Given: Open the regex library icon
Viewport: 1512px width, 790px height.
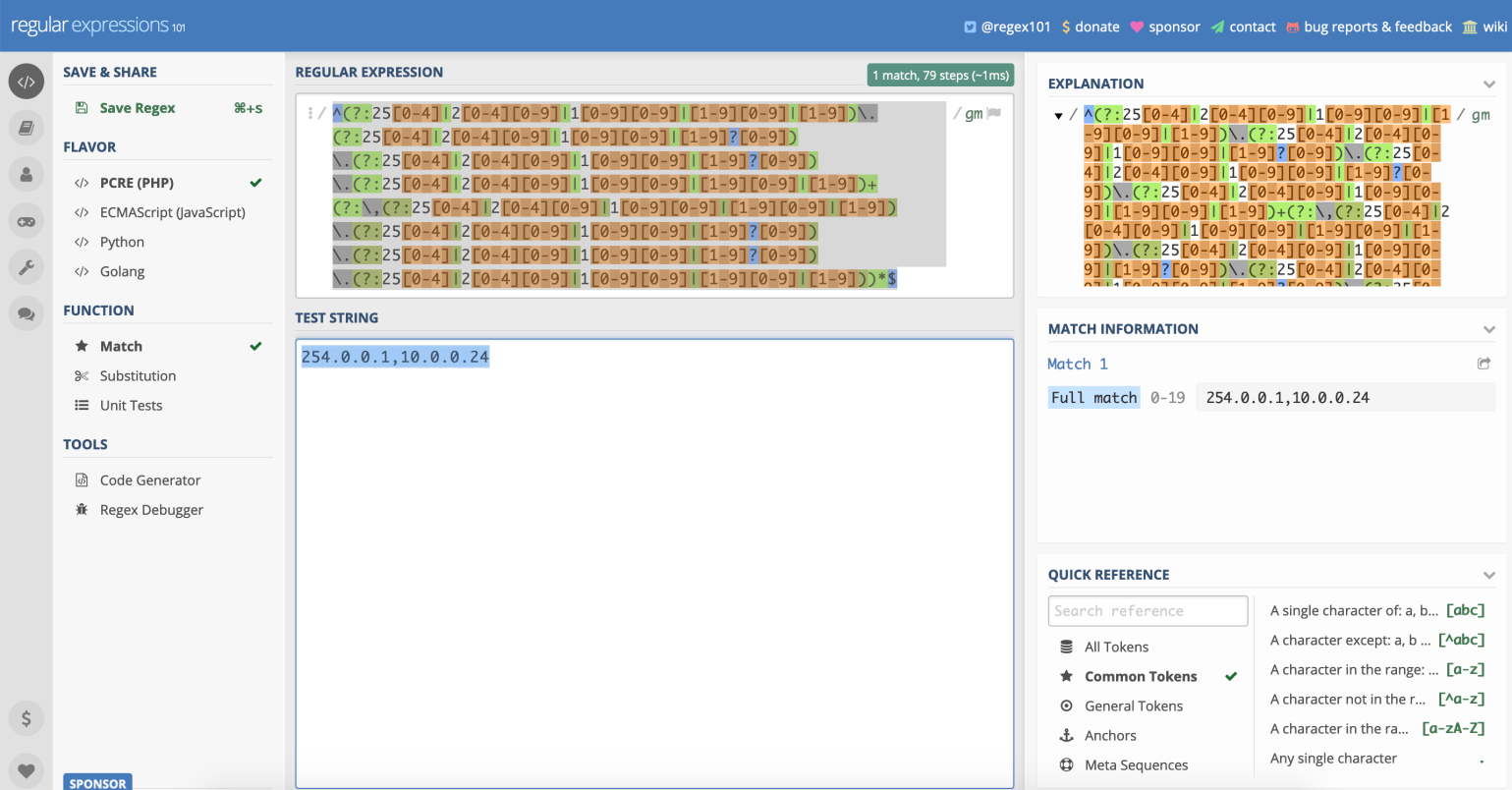Looking at the screenshot, I should coord(26,128).
